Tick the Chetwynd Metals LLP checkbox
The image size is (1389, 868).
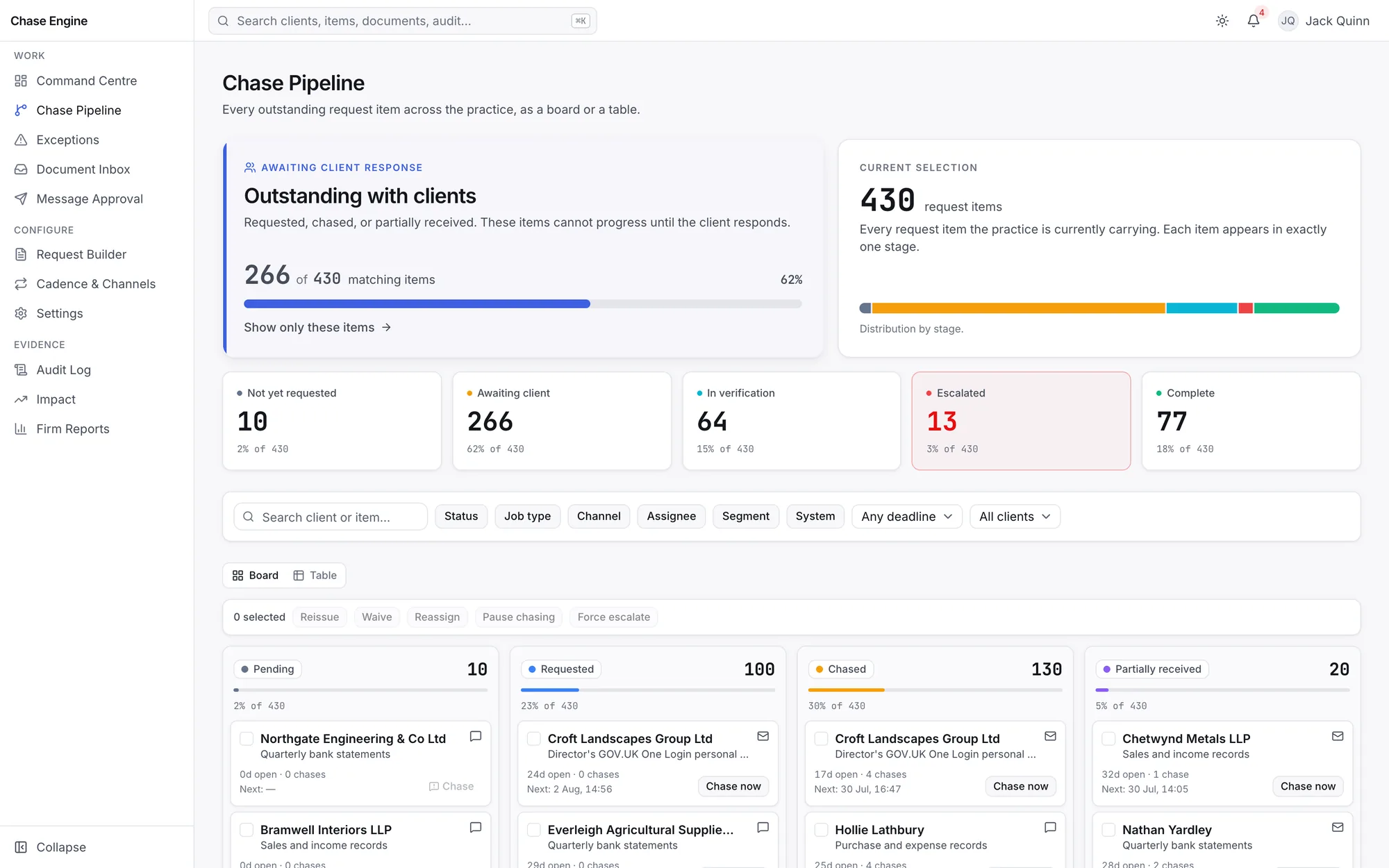(1109, 739)
